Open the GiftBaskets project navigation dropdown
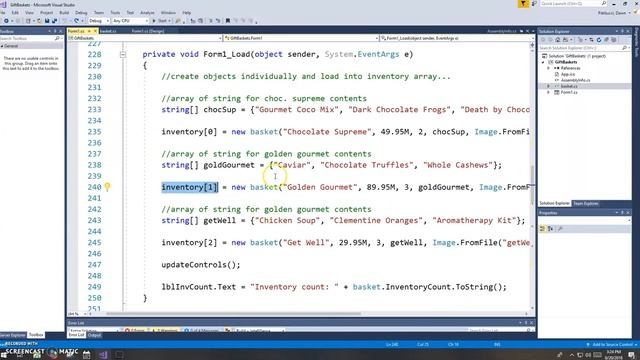Viewport: 640px width, 360px height. tap(145, 38)
